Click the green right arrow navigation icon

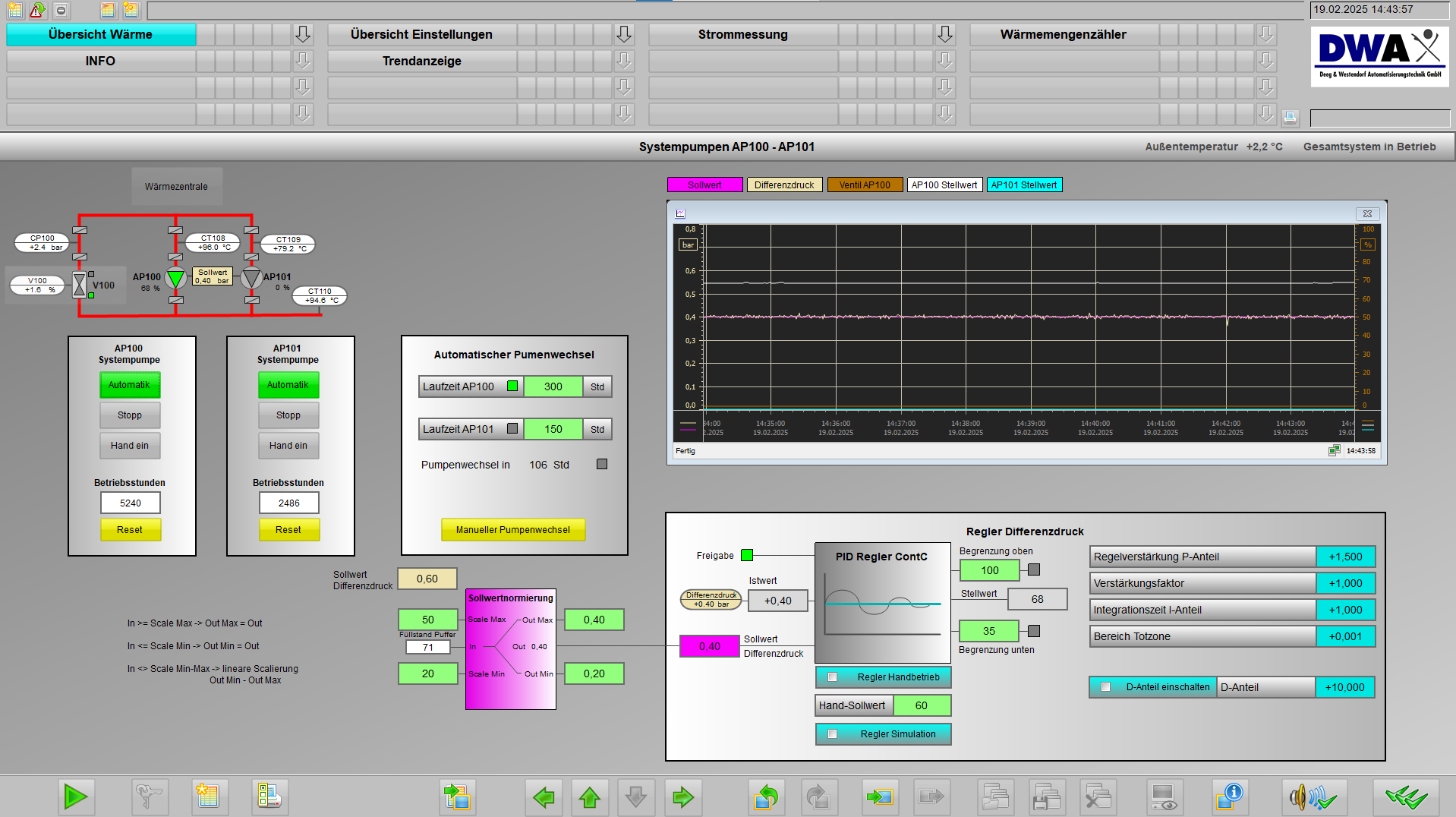(x=683, y=796)
